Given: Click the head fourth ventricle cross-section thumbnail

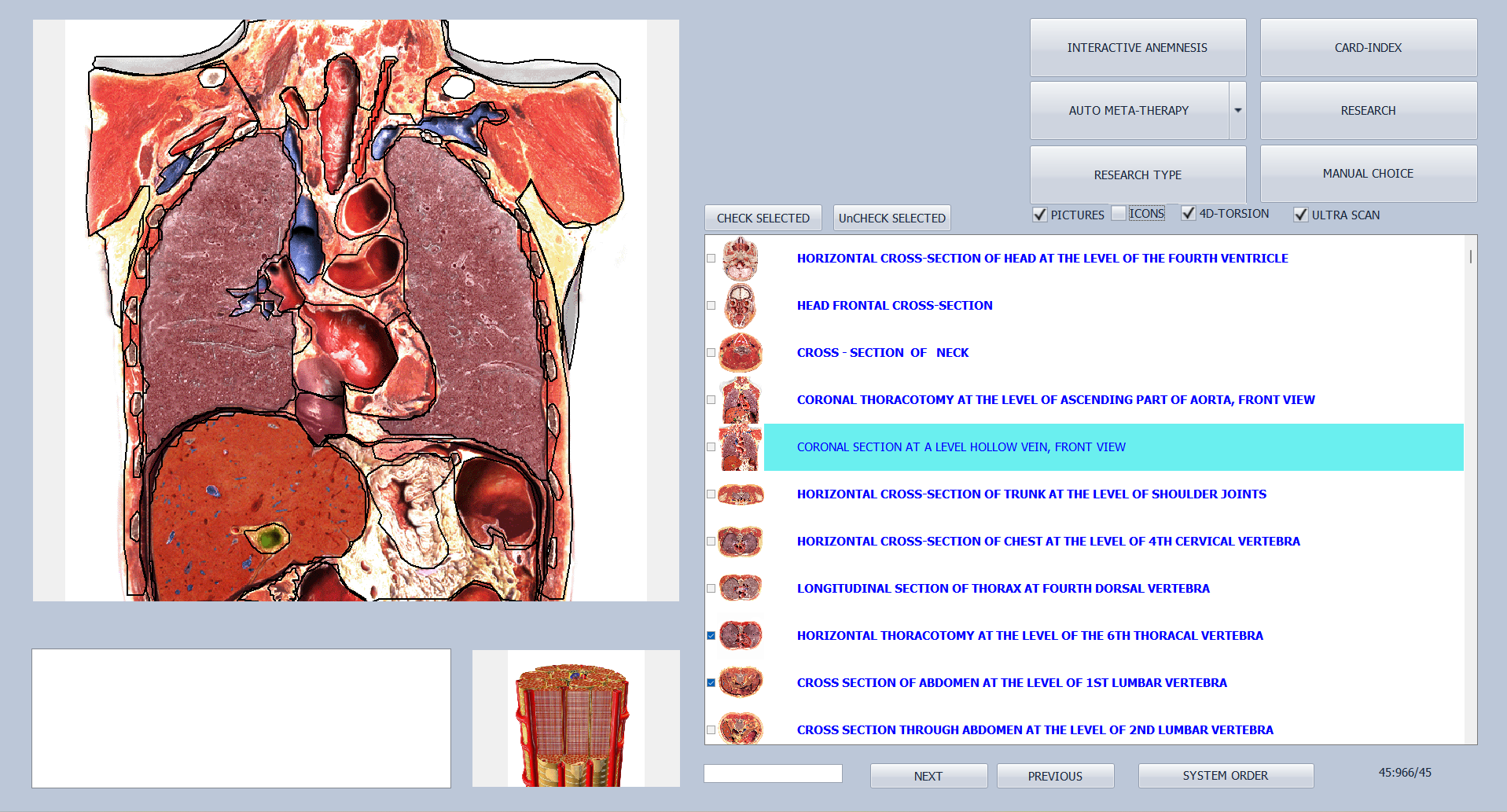Looking at the screenshot, I should [741, 259].
